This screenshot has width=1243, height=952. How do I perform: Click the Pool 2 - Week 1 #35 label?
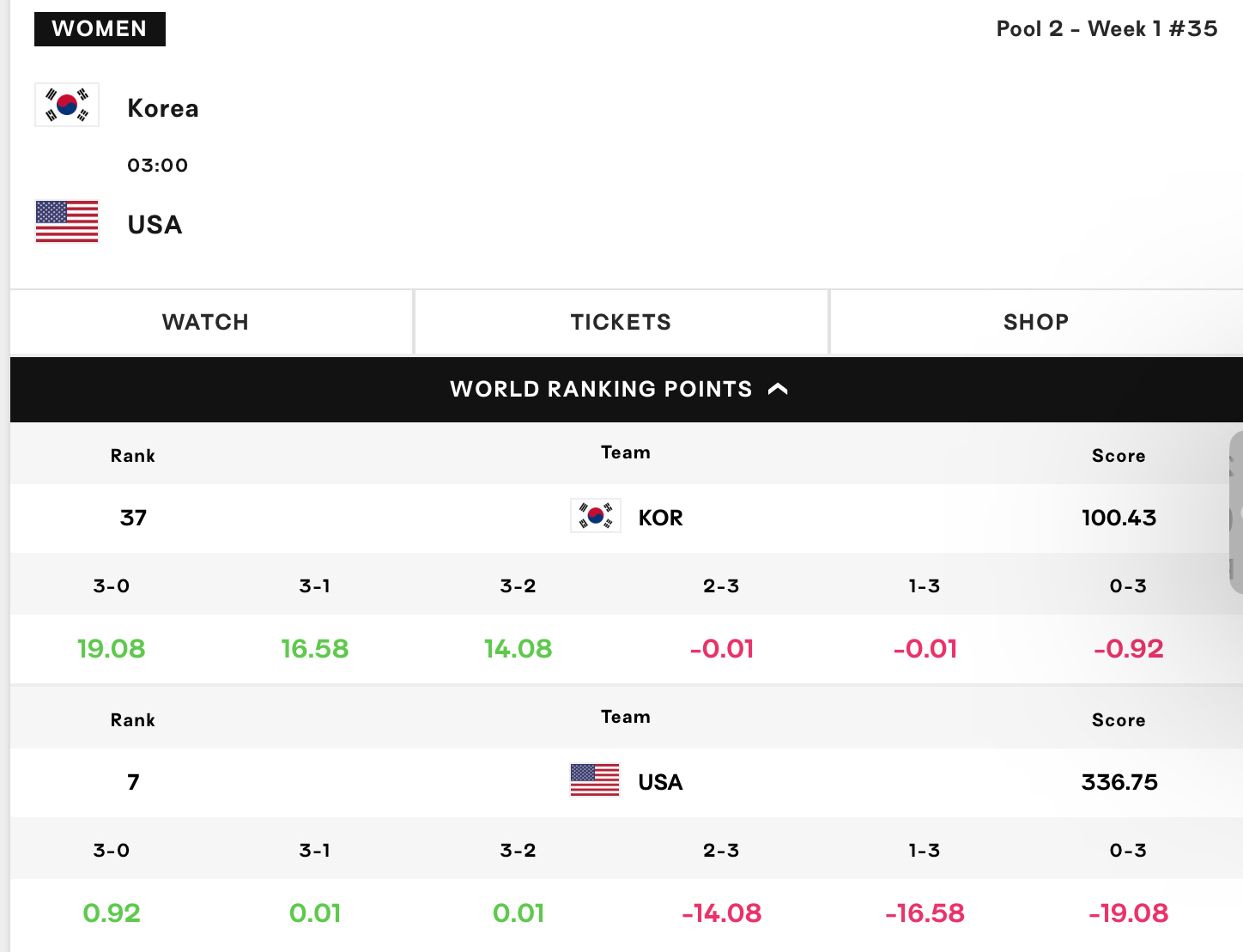1107,28
